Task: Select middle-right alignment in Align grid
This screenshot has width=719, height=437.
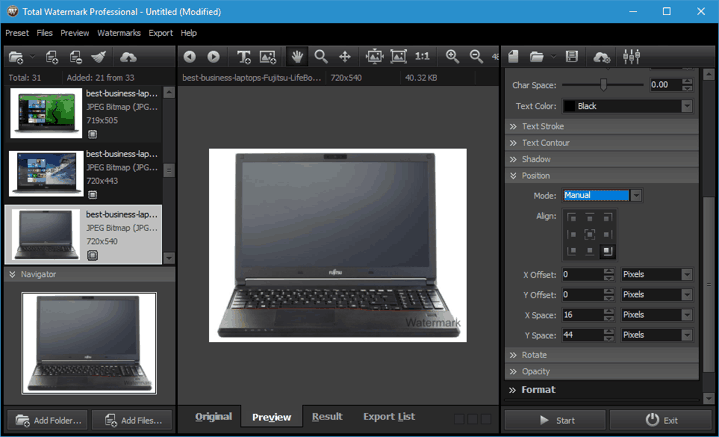Action: 608,234
